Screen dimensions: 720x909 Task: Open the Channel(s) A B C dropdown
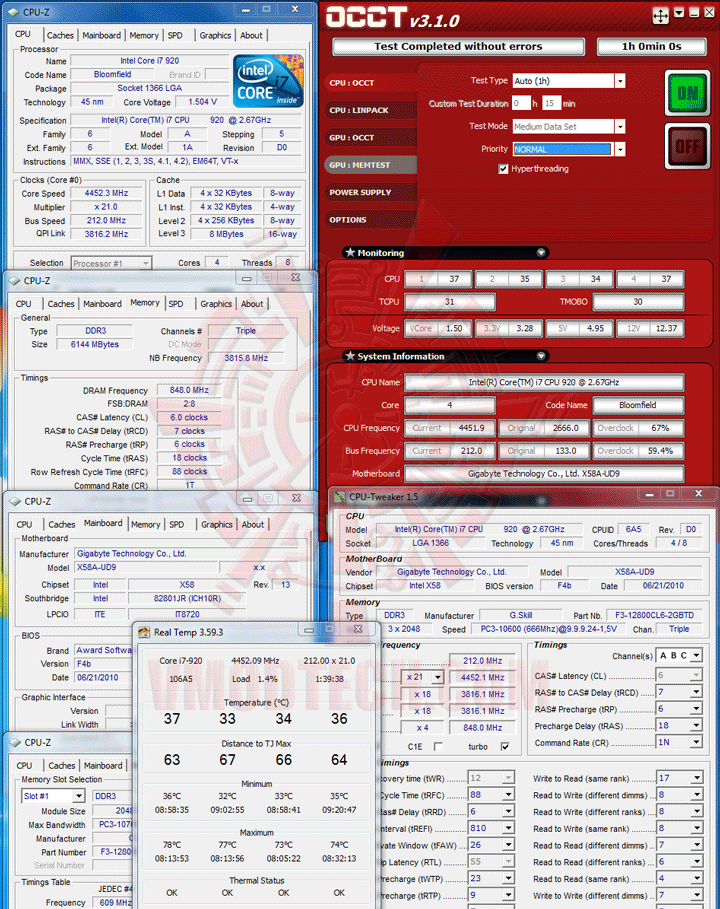696,656
